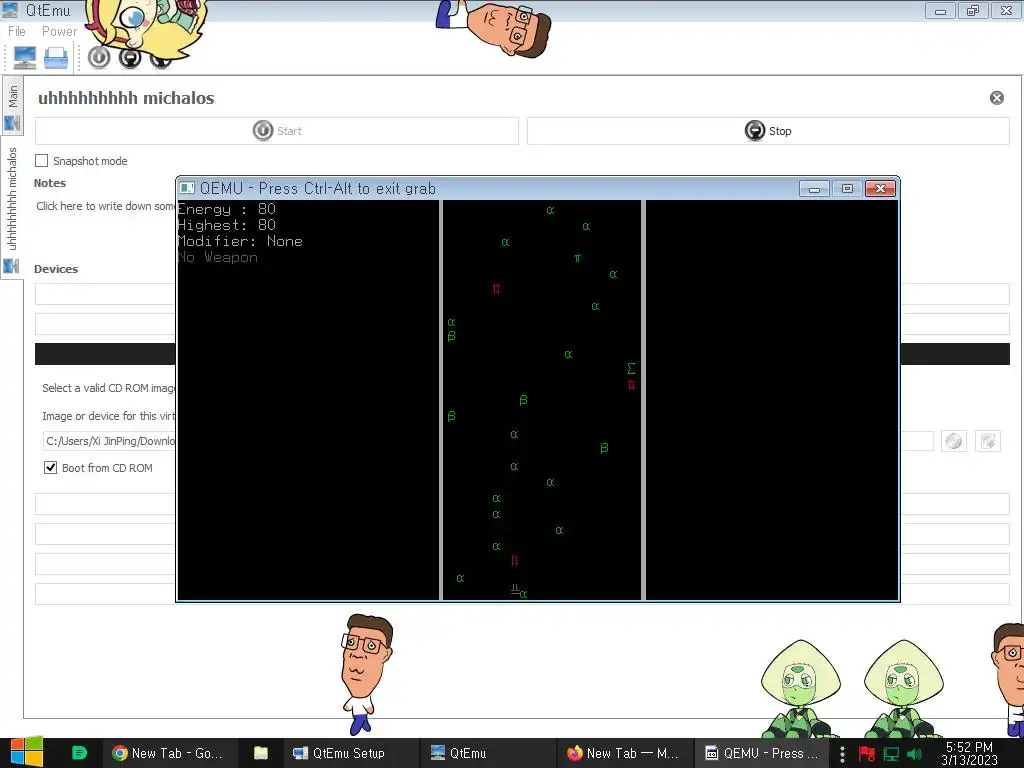Image resolution: width=1024 pixels, height=768 pixels.
Task: Click the green pi symbol in the game
Action: point(577,258)
